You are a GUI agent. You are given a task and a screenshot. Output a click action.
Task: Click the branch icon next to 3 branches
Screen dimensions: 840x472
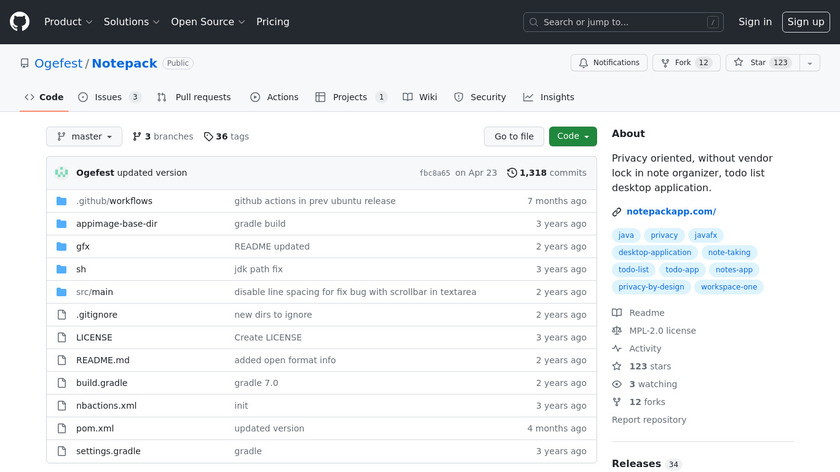click(137, 137)
